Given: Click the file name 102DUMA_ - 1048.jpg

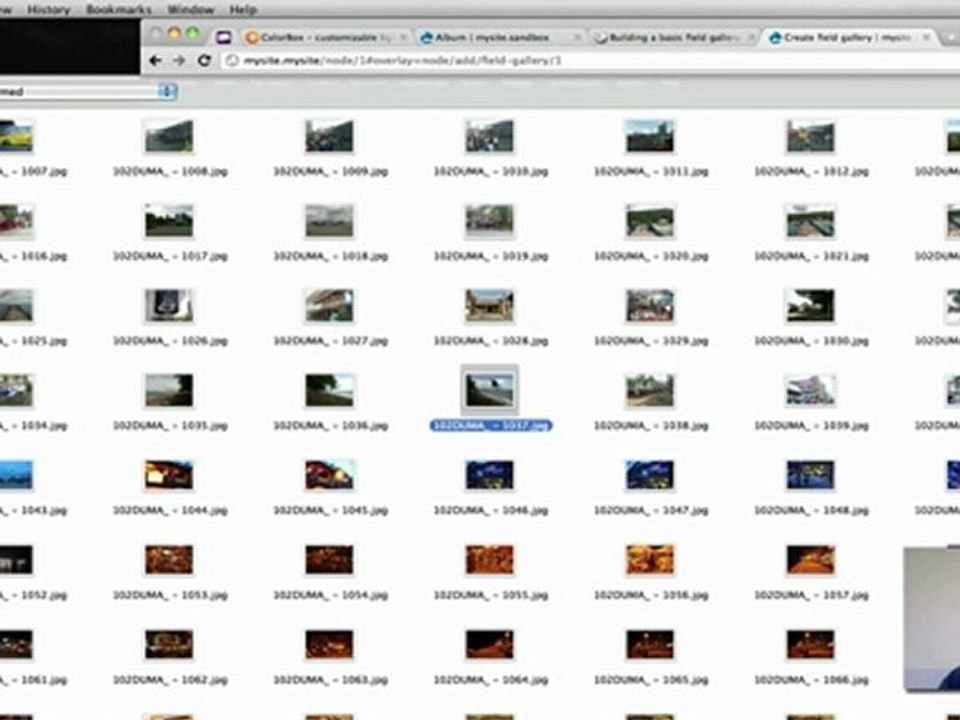Looking at the screenshot, I should 811,510.
